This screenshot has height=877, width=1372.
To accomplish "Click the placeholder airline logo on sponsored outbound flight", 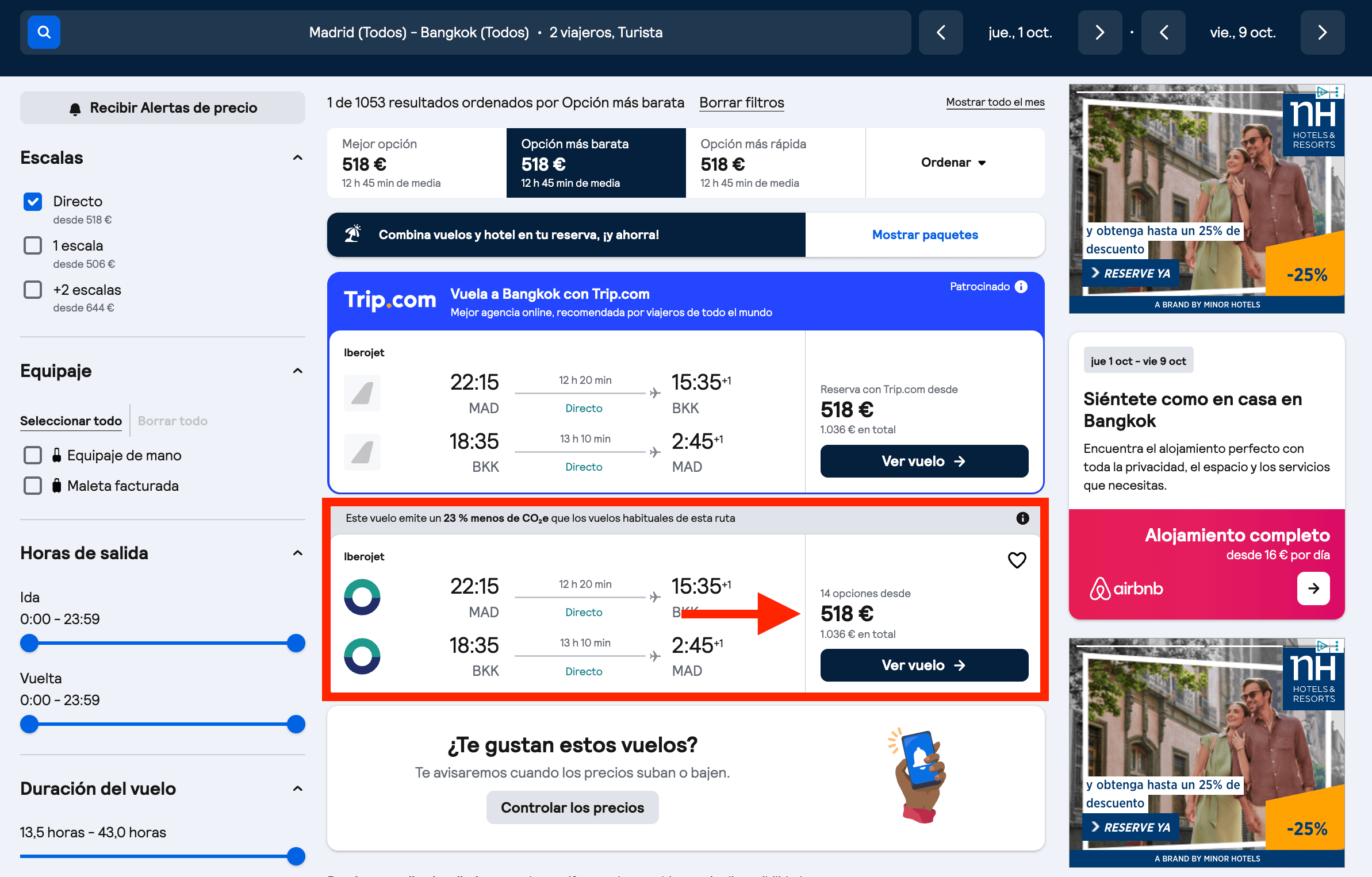I will click(362, 393).
